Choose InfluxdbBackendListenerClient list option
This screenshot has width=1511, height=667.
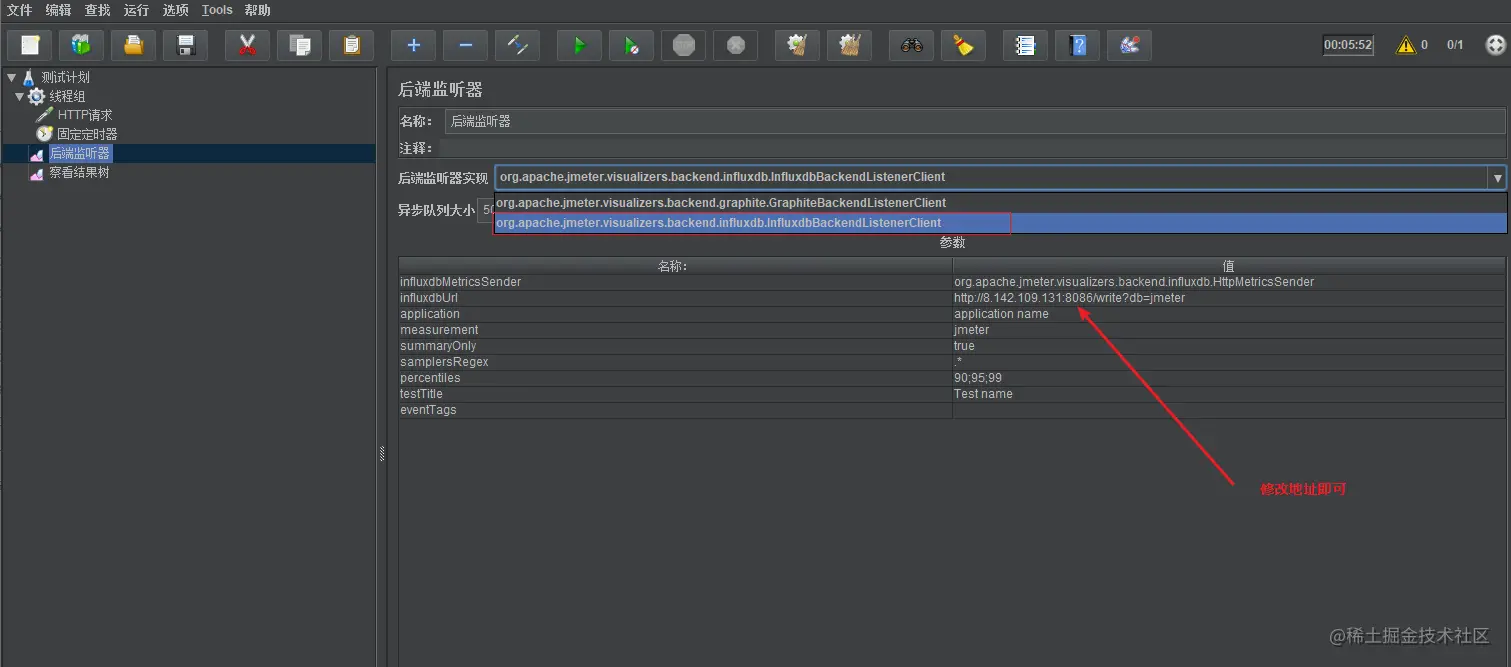[x=1001, y=223]
